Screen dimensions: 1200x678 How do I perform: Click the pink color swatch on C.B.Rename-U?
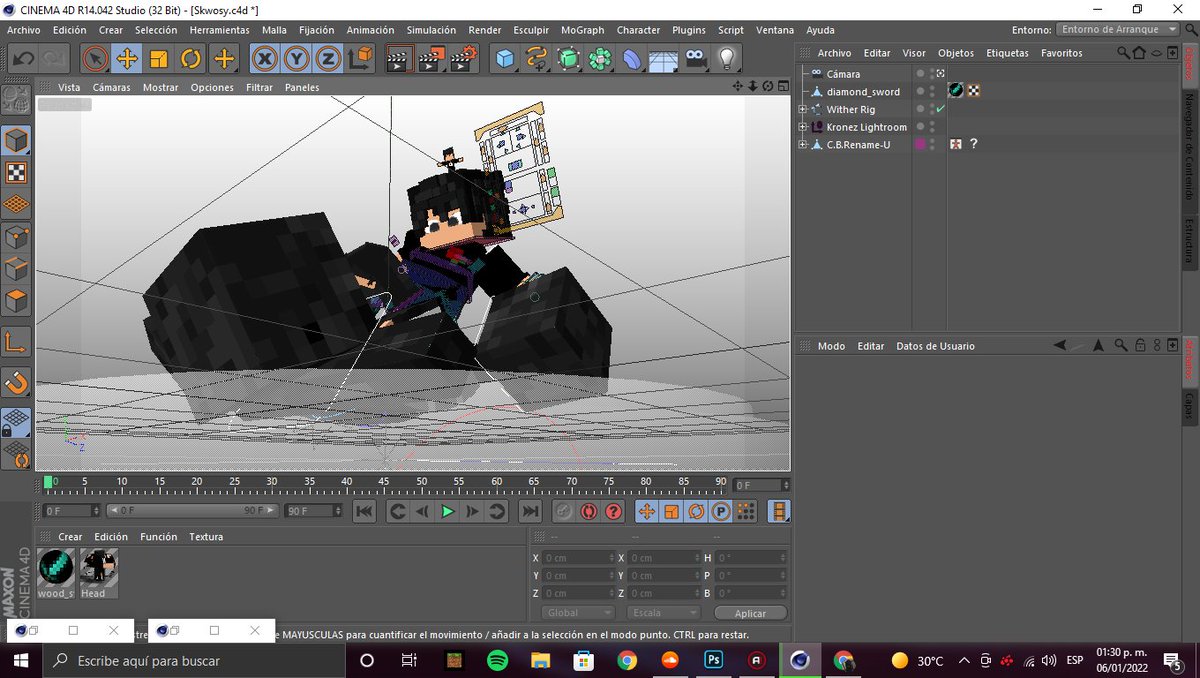click(920, 145)
